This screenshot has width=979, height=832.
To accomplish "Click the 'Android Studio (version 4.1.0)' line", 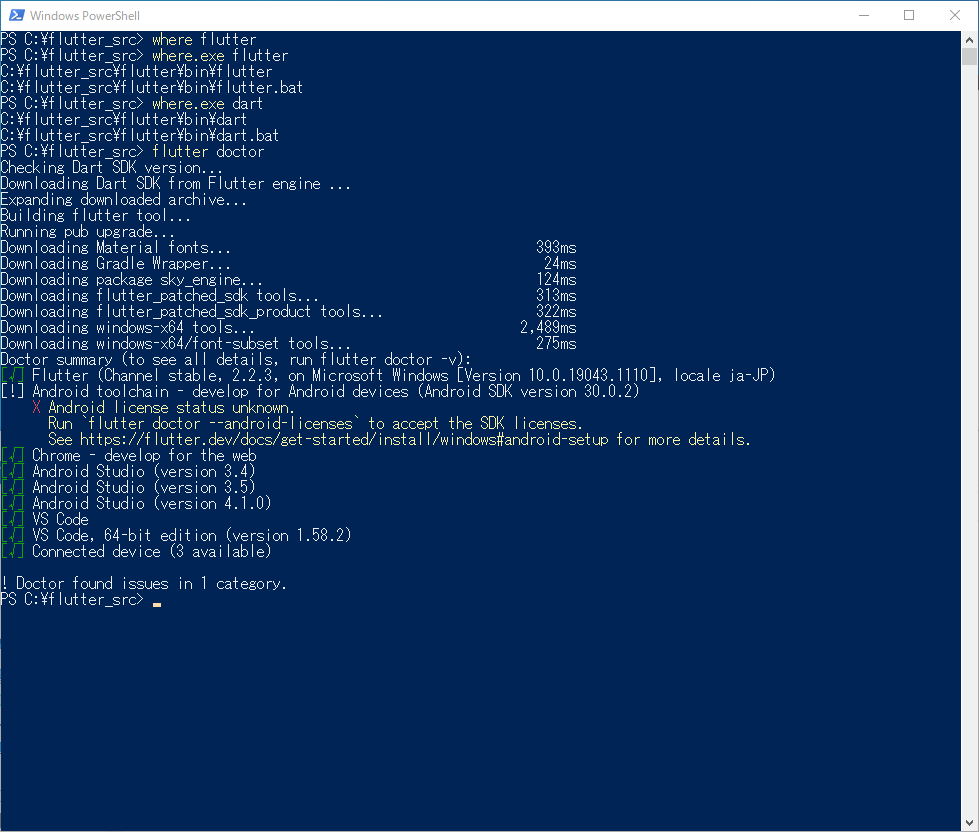I will pyautogui.click(x=152, y=503).
